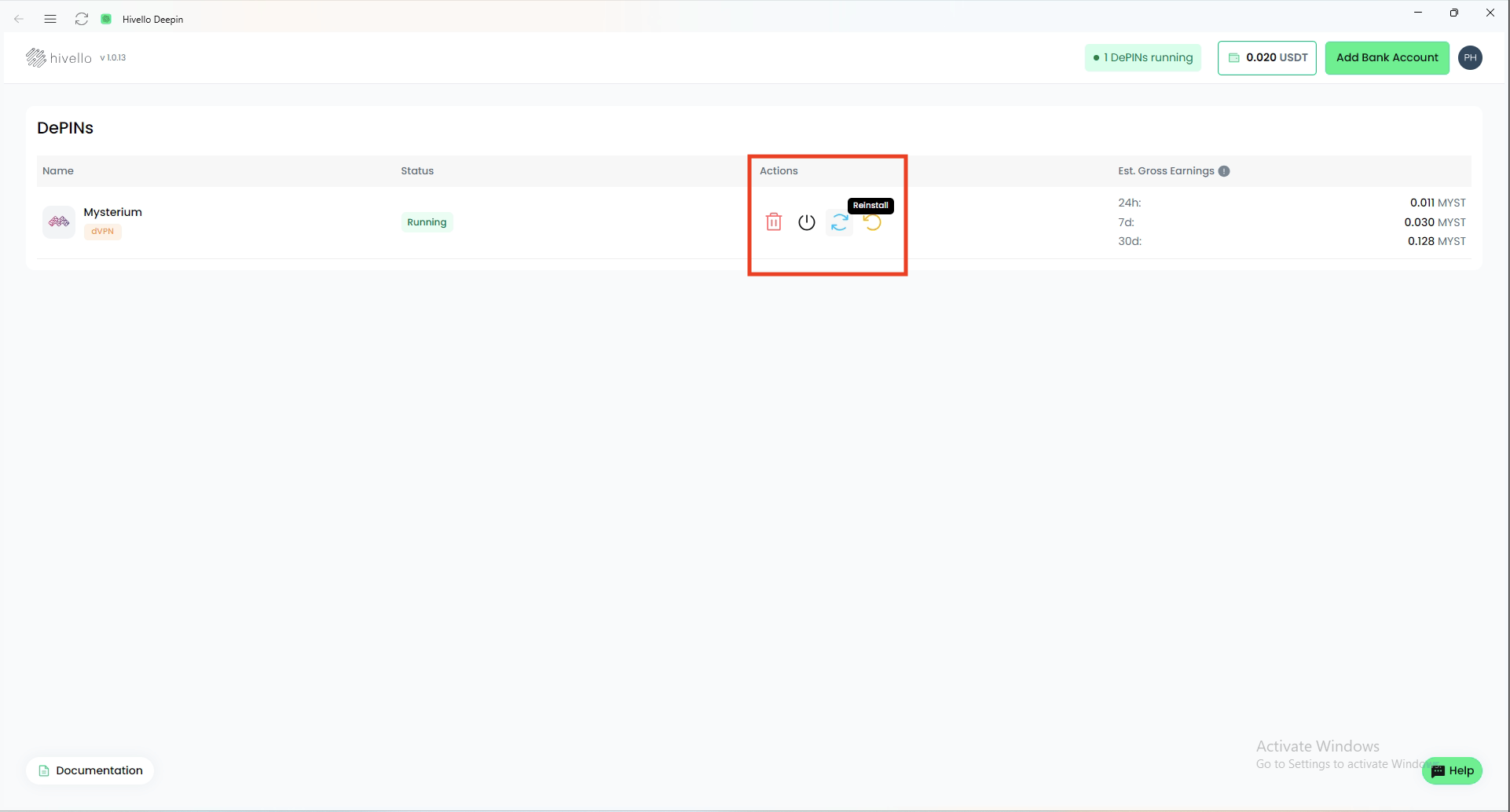This screenshot has height=812, width=1510.
Task: Open the Documentation link
Action: coord(90,770)
